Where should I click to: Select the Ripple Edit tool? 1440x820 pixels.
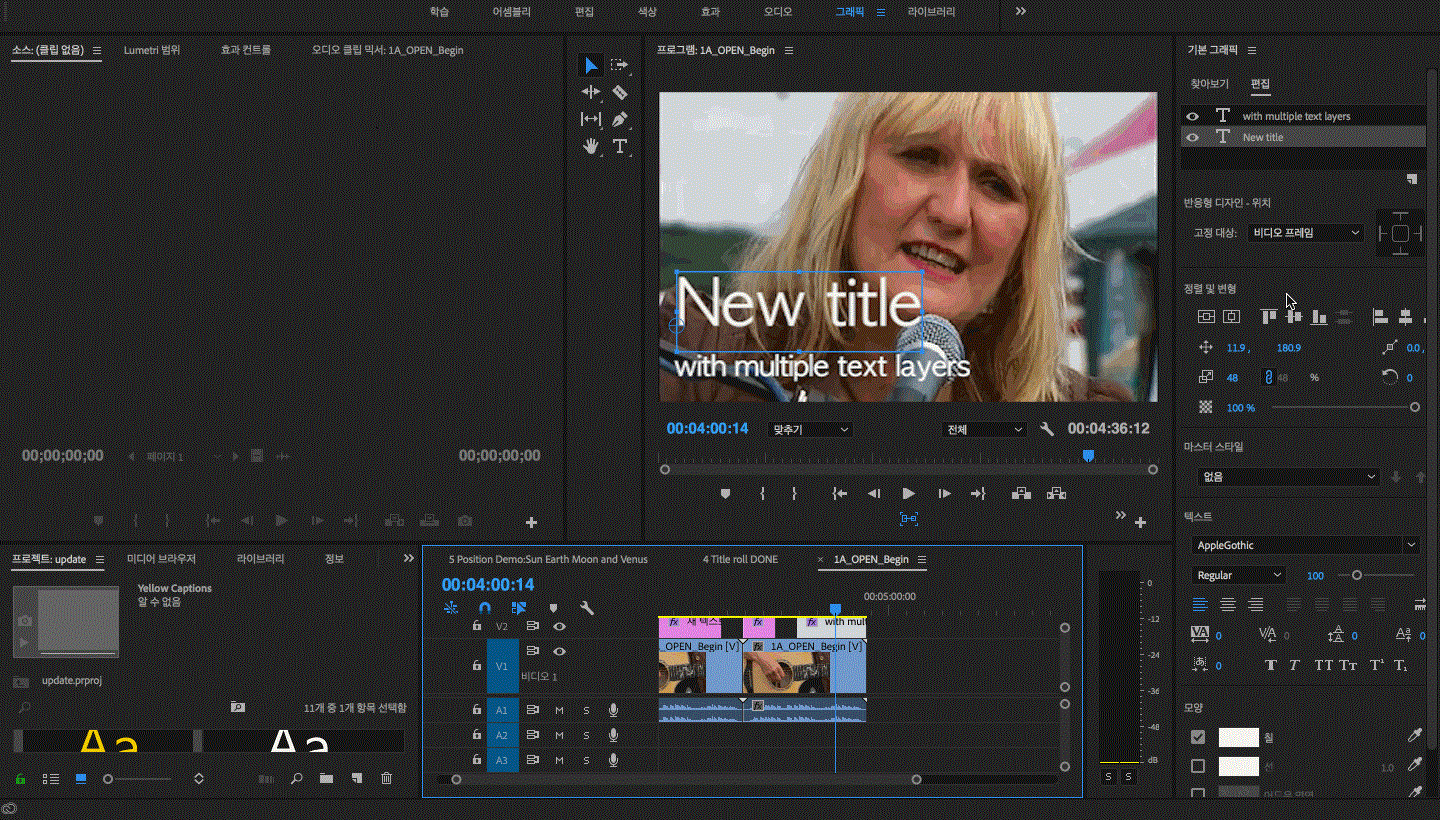(591, 92)
